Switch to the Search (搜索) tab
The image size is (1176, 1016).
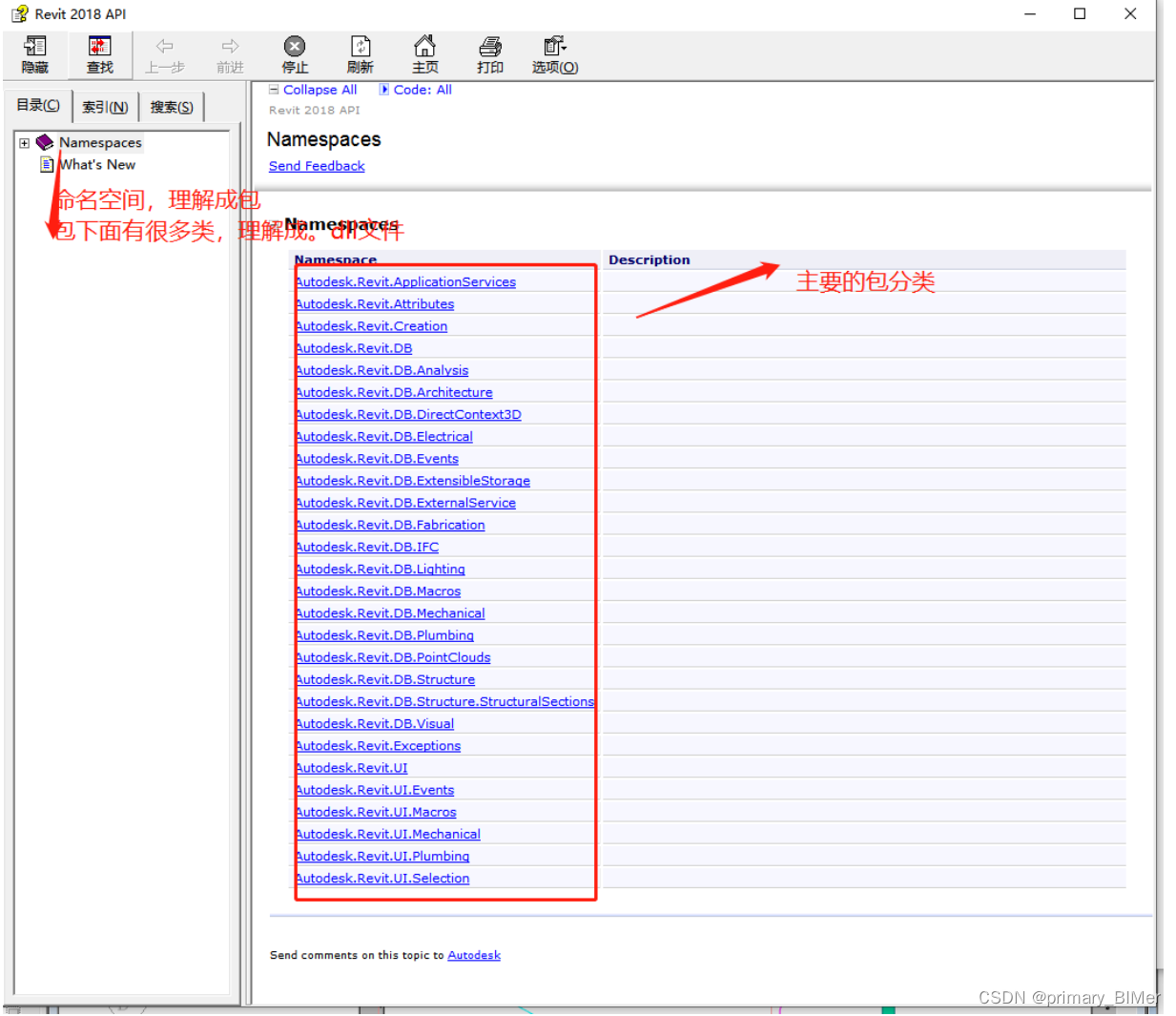(172, 107)
